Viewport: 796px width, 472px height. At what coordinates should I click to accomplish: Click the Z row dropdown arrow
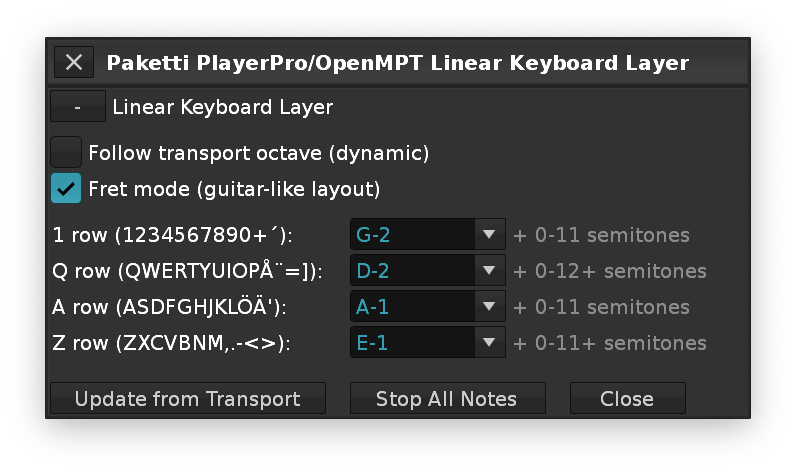point(488,343)
